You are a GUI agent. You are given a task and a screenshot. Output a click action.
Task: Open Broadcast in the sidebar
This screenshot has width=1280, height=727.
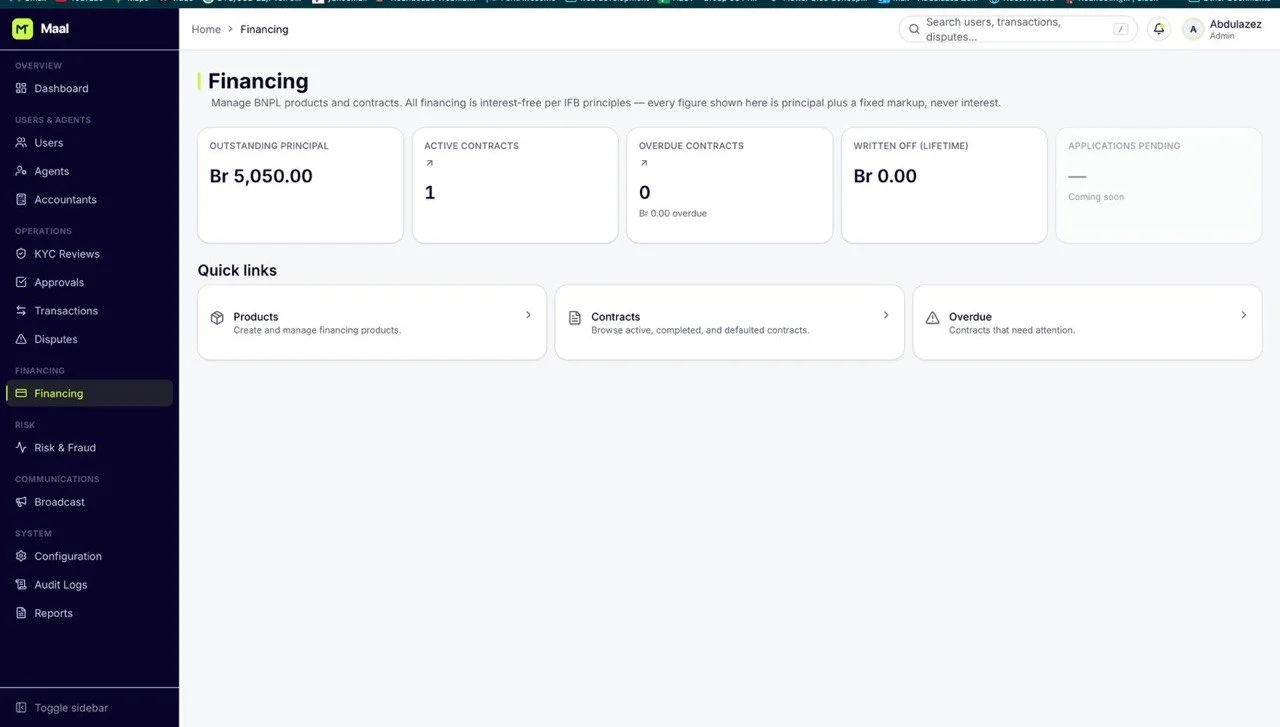[89, 502]
